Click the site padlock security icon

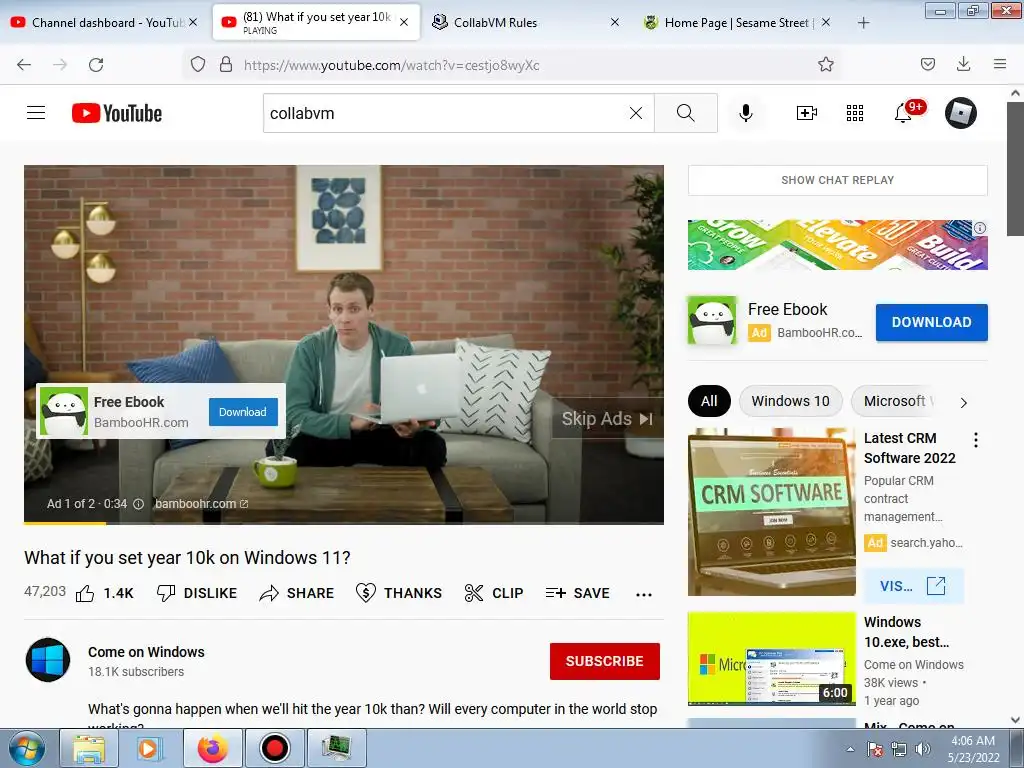tap(226, 64)
